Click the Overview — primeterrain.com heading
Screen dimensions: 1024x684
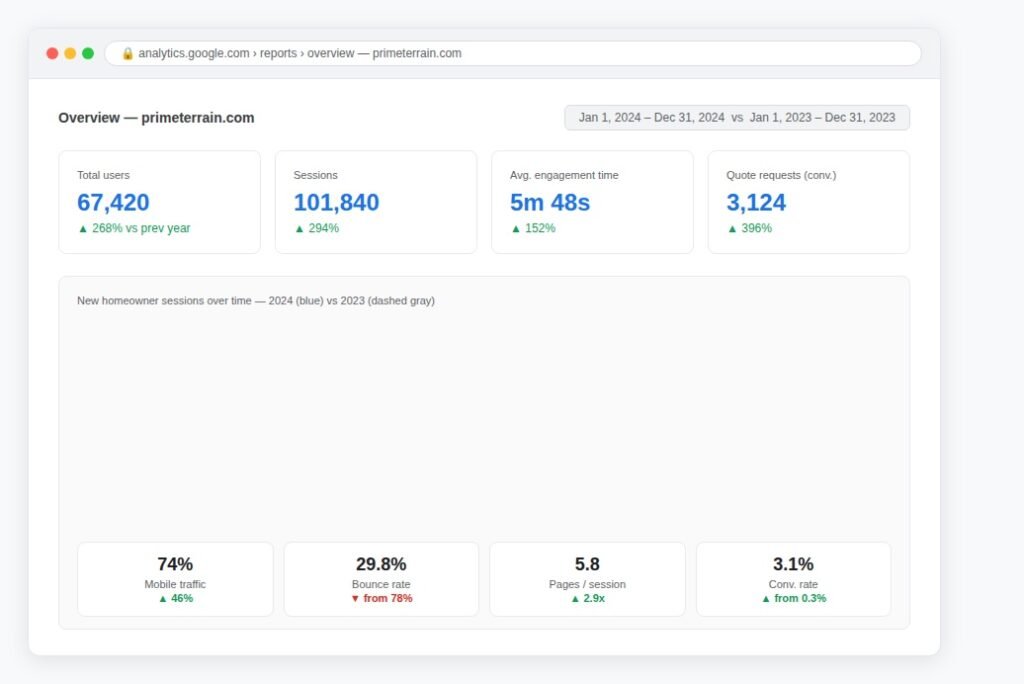pos(156,118)
